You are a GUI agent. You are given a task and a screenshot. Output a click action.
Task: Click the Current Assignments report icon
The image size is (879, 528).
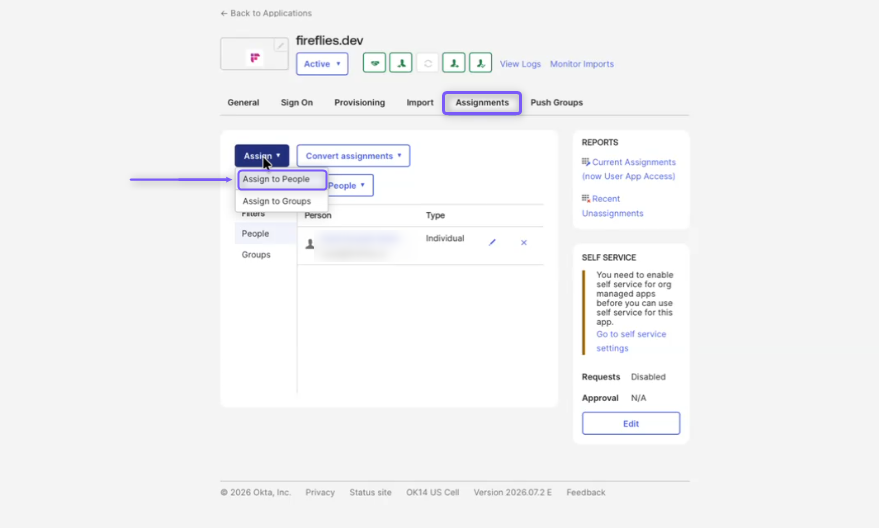pos(586,162)
